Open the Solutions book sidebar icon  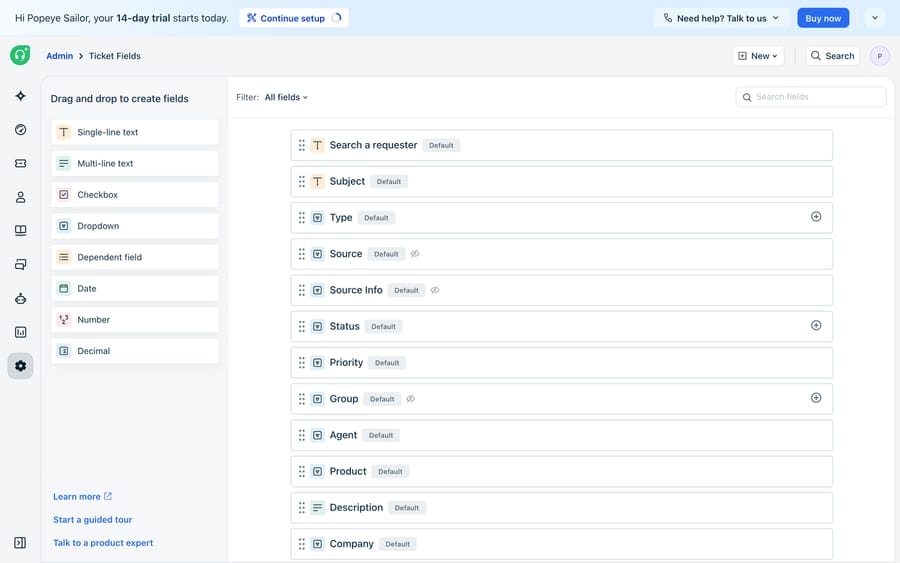[x=21, y=231]
